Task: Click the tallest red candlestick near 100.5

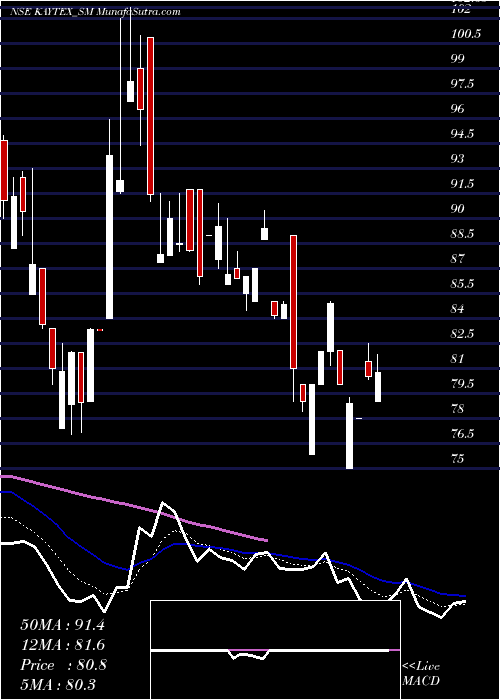Action: (150, 116)
